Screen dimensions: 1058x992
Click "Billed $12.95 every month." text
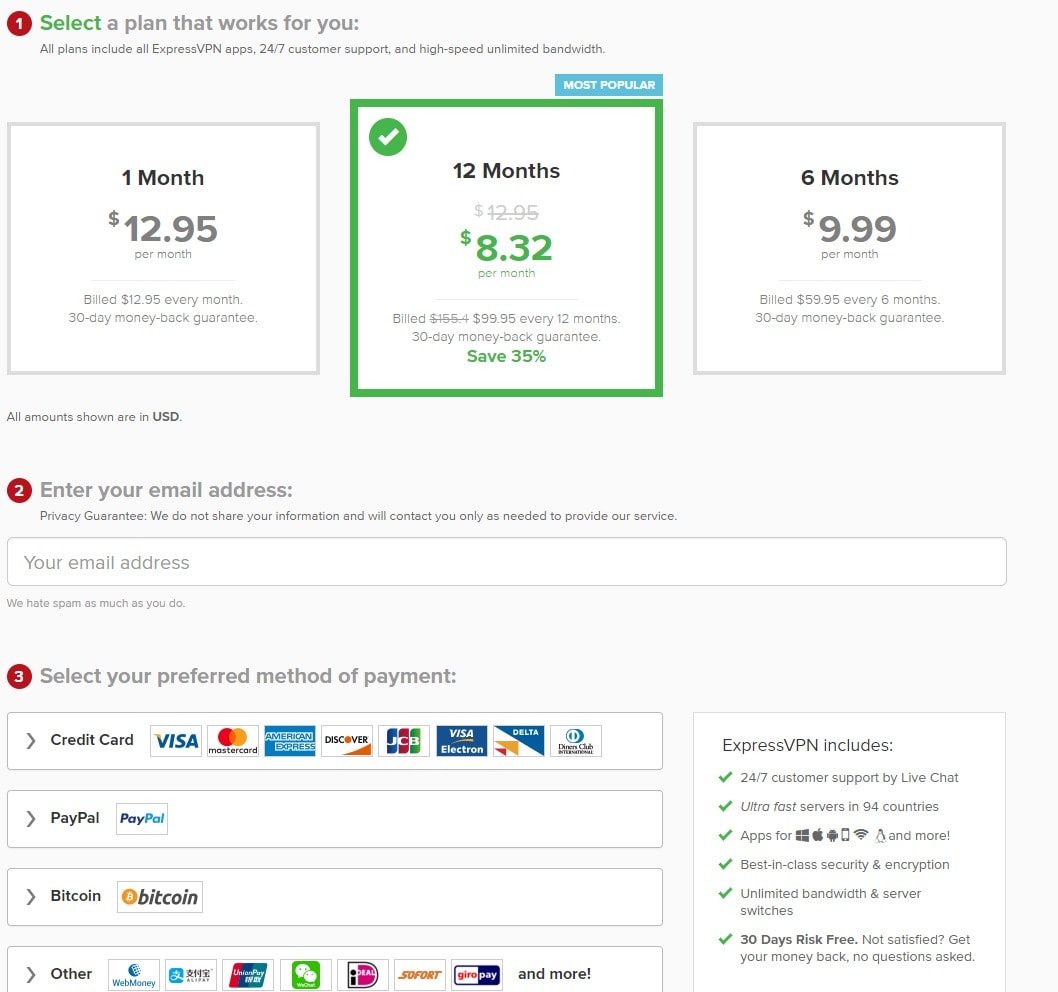tap(163, 300)
